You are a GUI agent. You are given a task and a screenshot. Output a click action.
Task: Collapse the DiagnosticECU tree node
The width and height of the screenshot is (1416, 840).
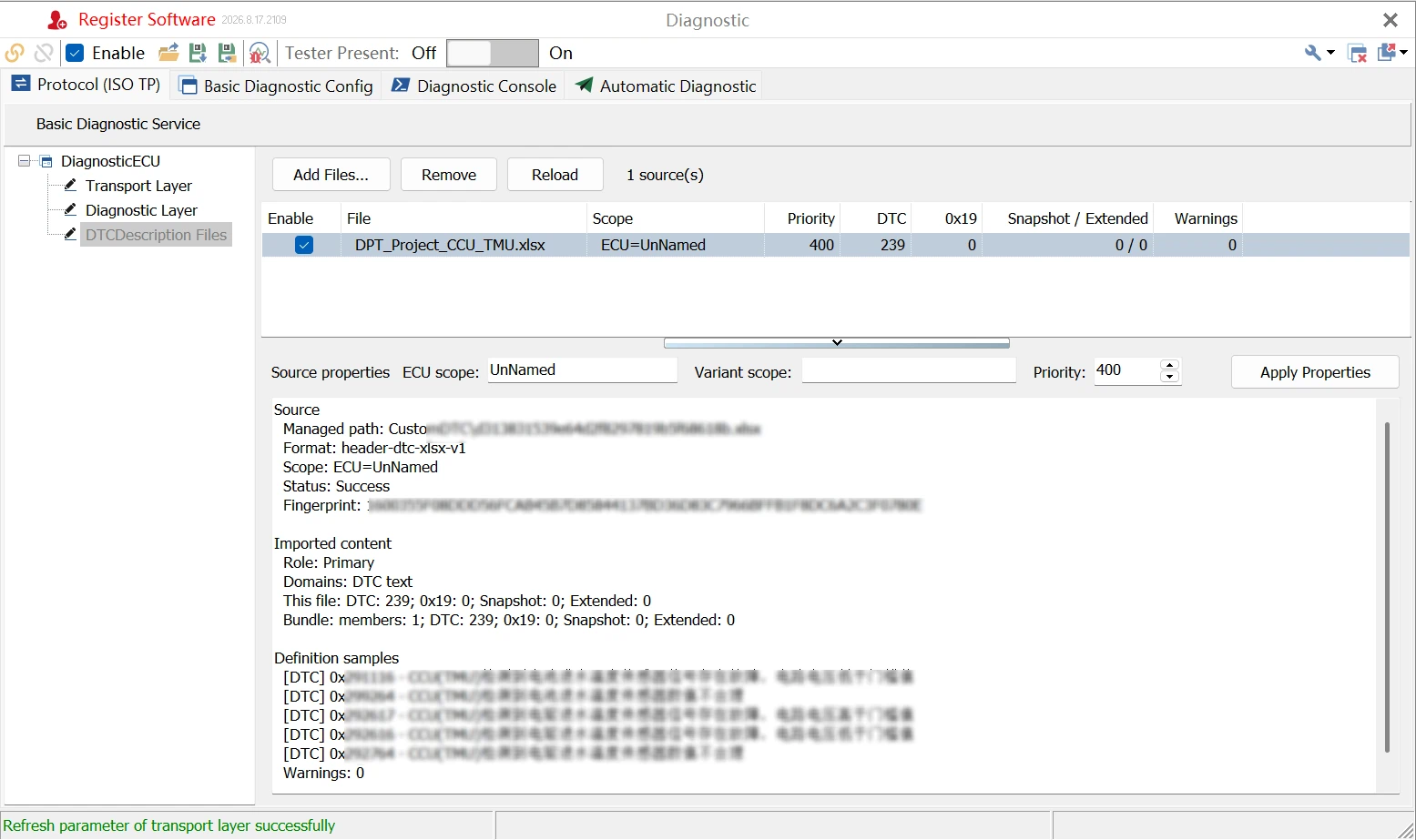25,161
